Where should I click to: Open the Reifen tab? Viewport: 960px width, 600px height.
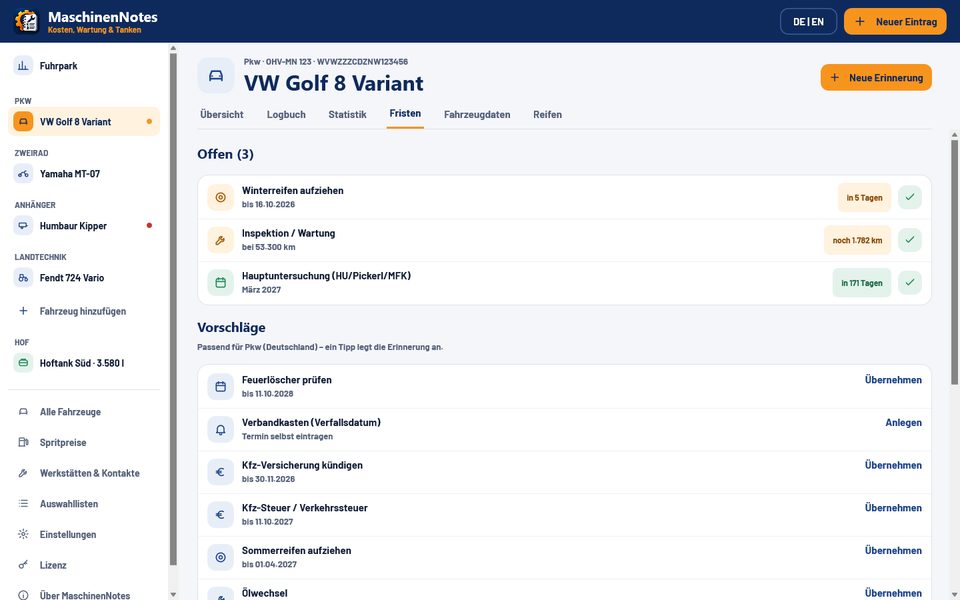click(x=547, y=114)
